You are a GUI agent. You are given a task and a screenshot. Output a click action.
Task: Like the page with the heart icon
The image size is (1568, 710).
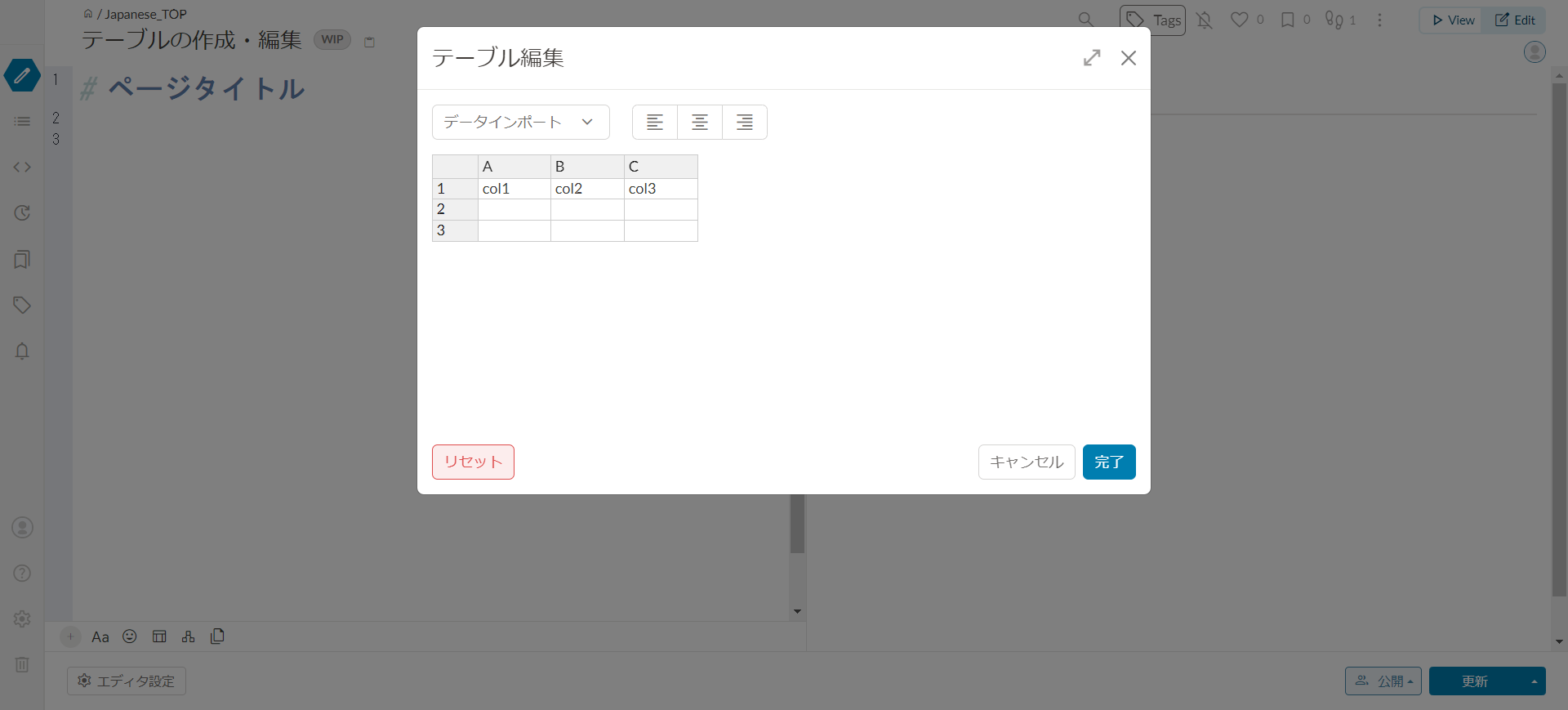[1239, 20]
